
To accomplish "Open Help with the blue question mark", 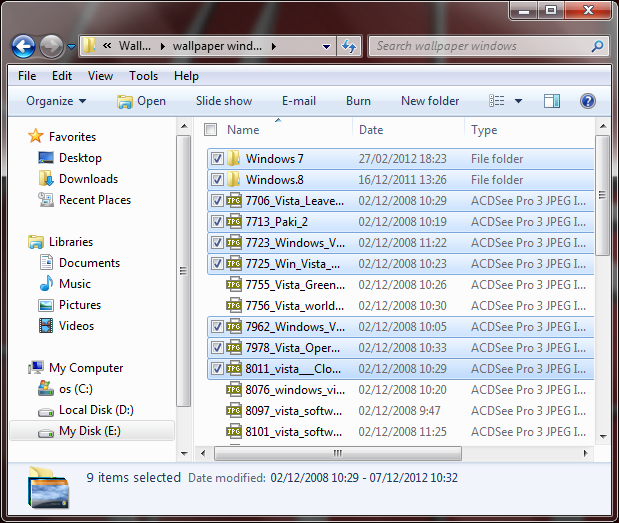I will [x=587, y=101].
